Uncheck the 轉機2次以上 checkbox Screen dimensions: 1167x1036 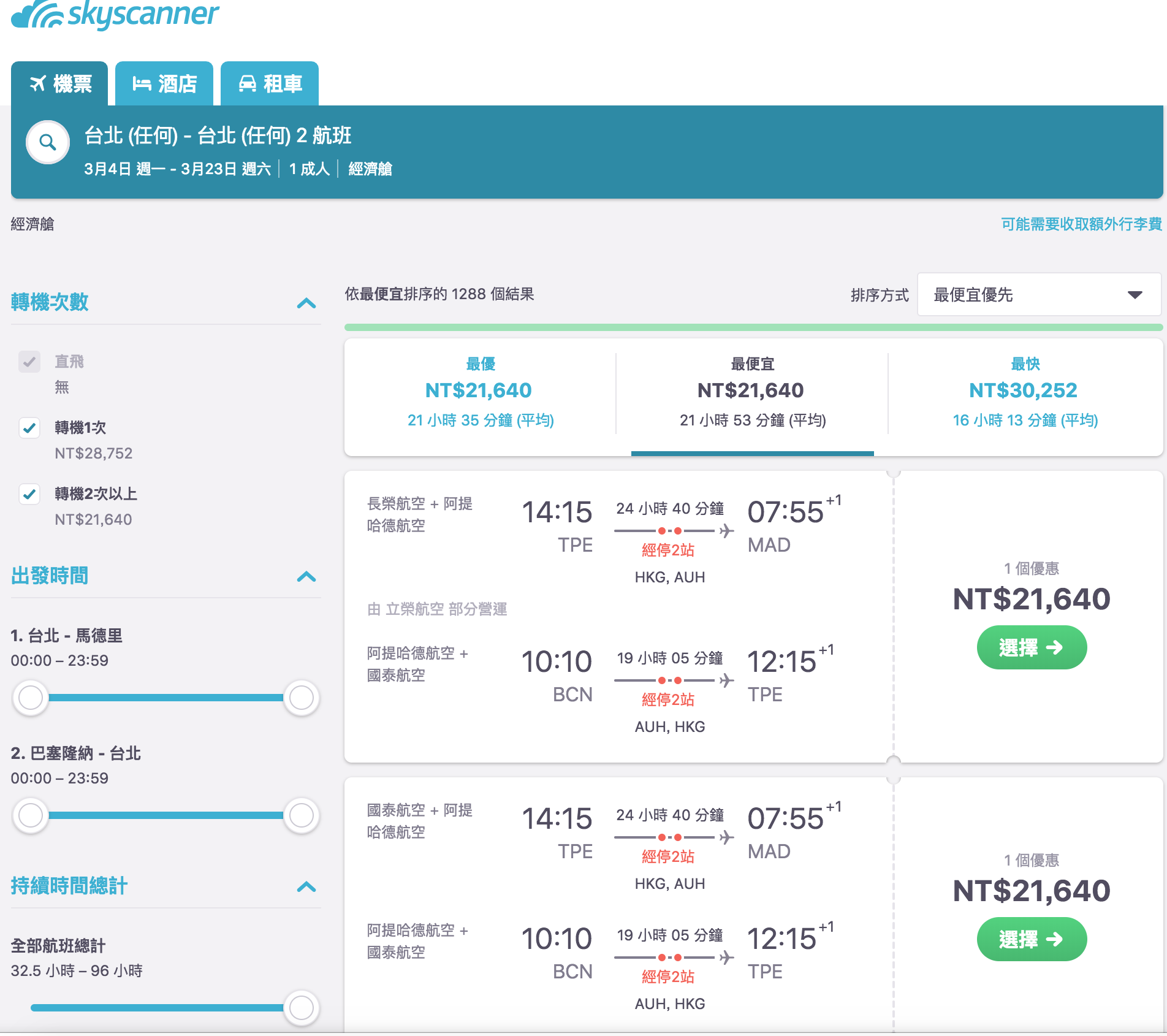(x=29, y=494)
